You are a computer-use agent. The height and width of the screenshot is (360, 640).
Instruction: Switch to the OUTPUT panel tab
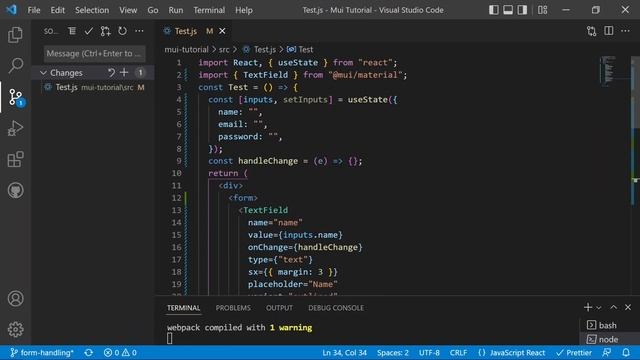279,308
